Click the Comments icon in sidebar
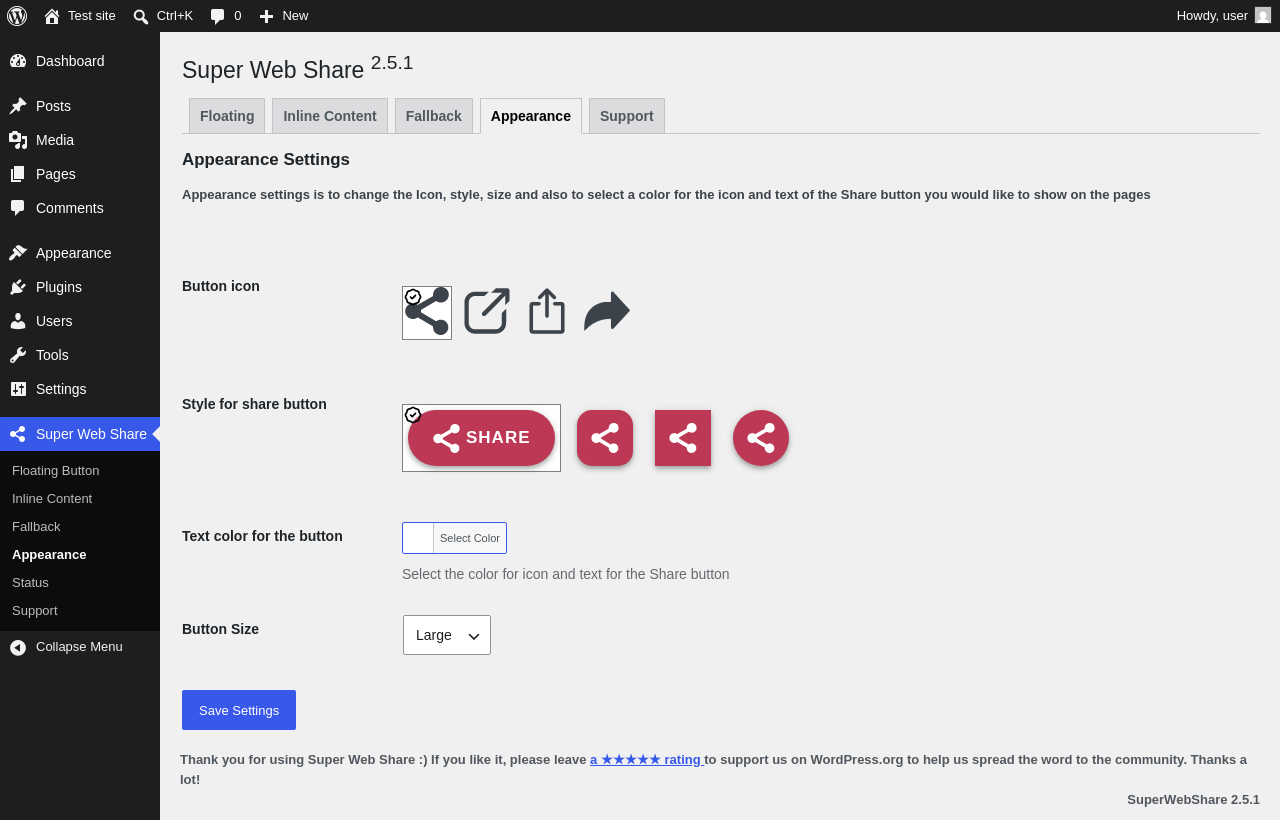The height and width of the screenshot is (820, 1280). 18,208
